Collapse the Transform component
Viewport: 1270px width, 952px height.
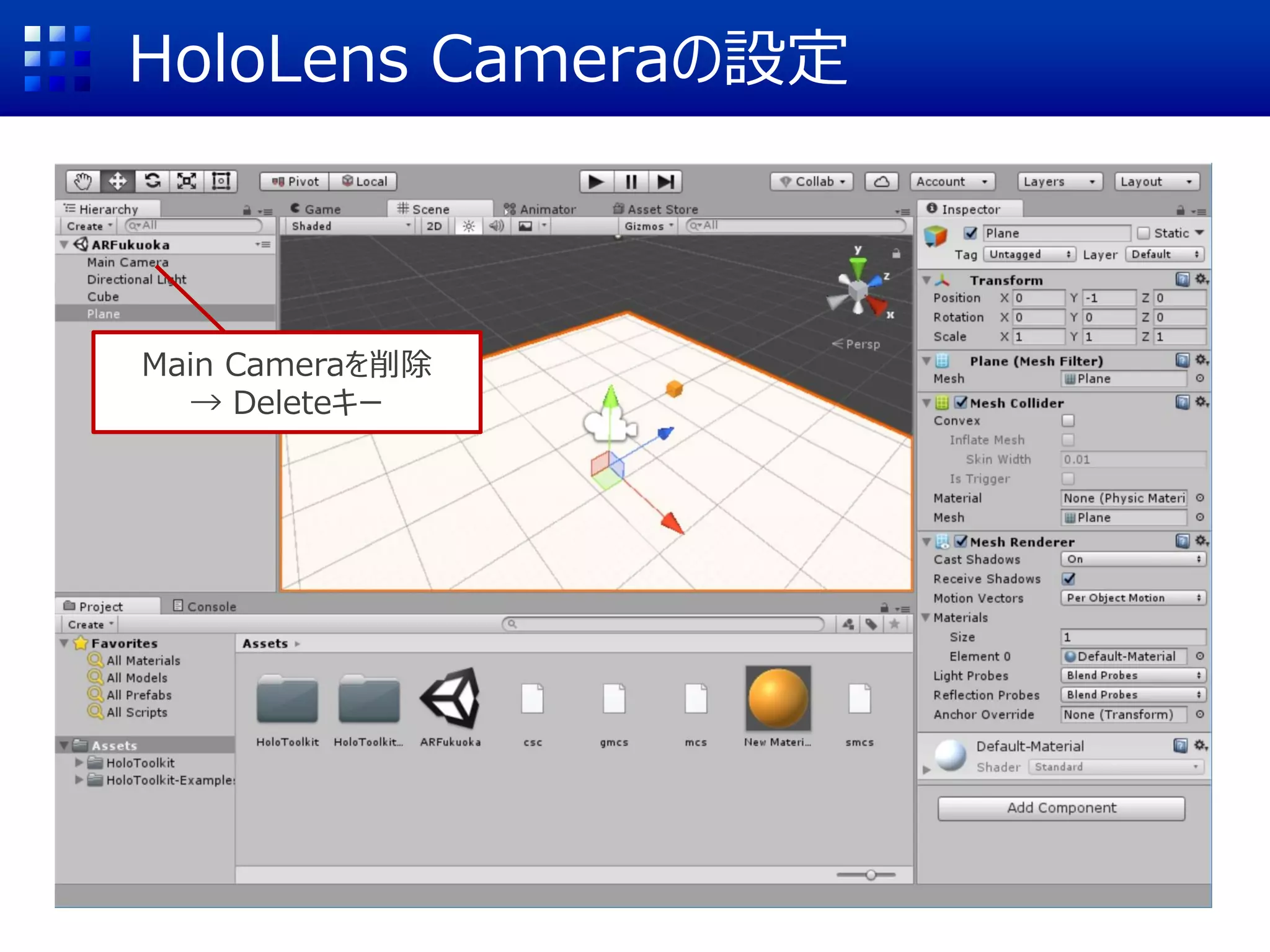pyautogui.click(x=926, y=280)
